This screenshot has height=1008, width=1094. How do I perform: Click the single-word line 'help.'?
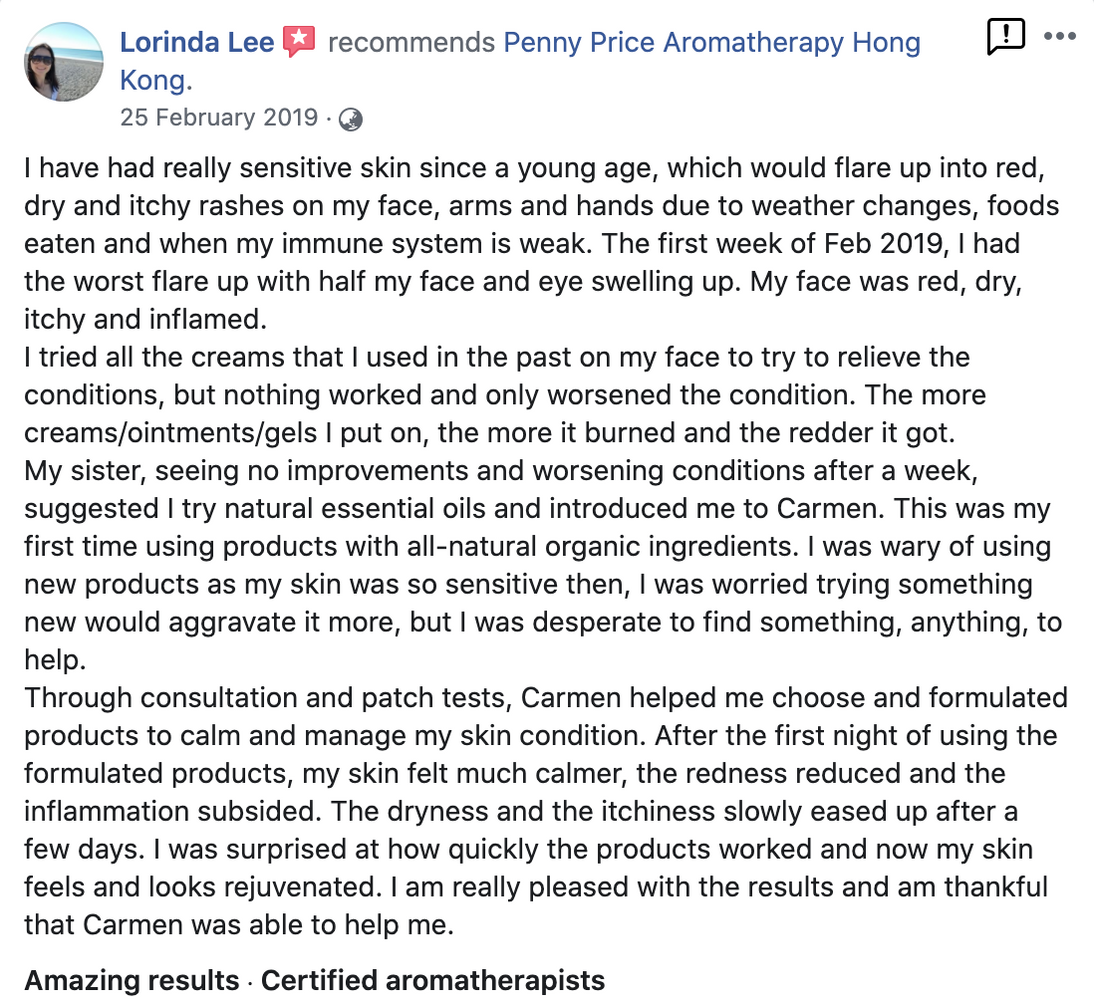(55, 660)
